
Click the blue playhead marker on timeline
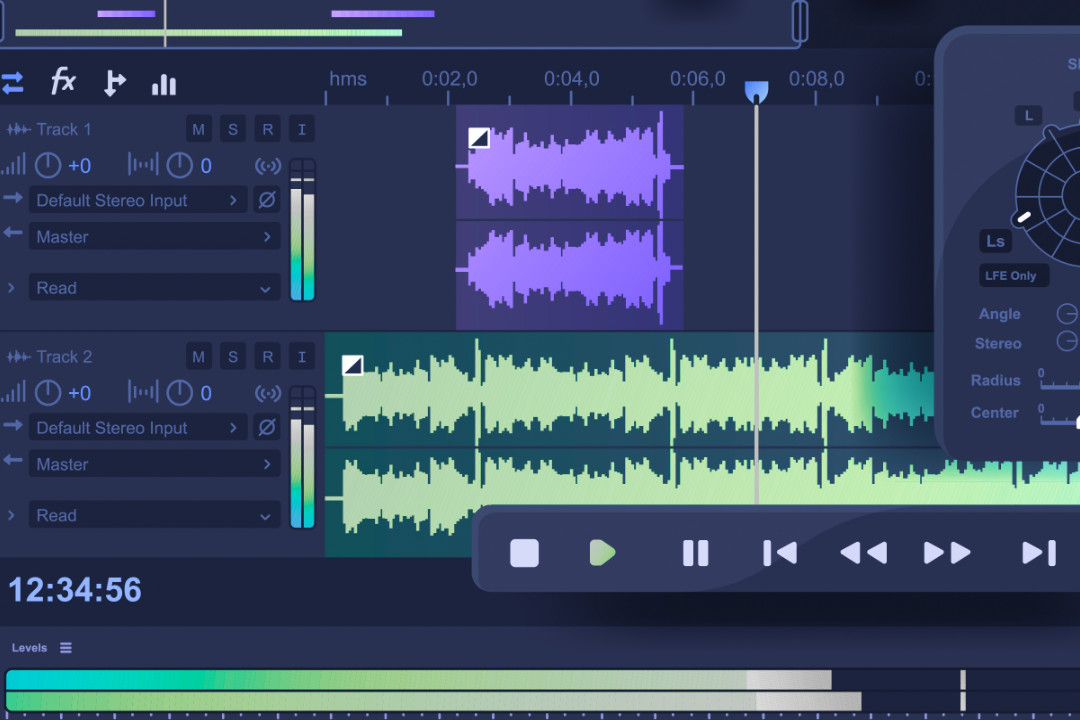click(757, 92)
